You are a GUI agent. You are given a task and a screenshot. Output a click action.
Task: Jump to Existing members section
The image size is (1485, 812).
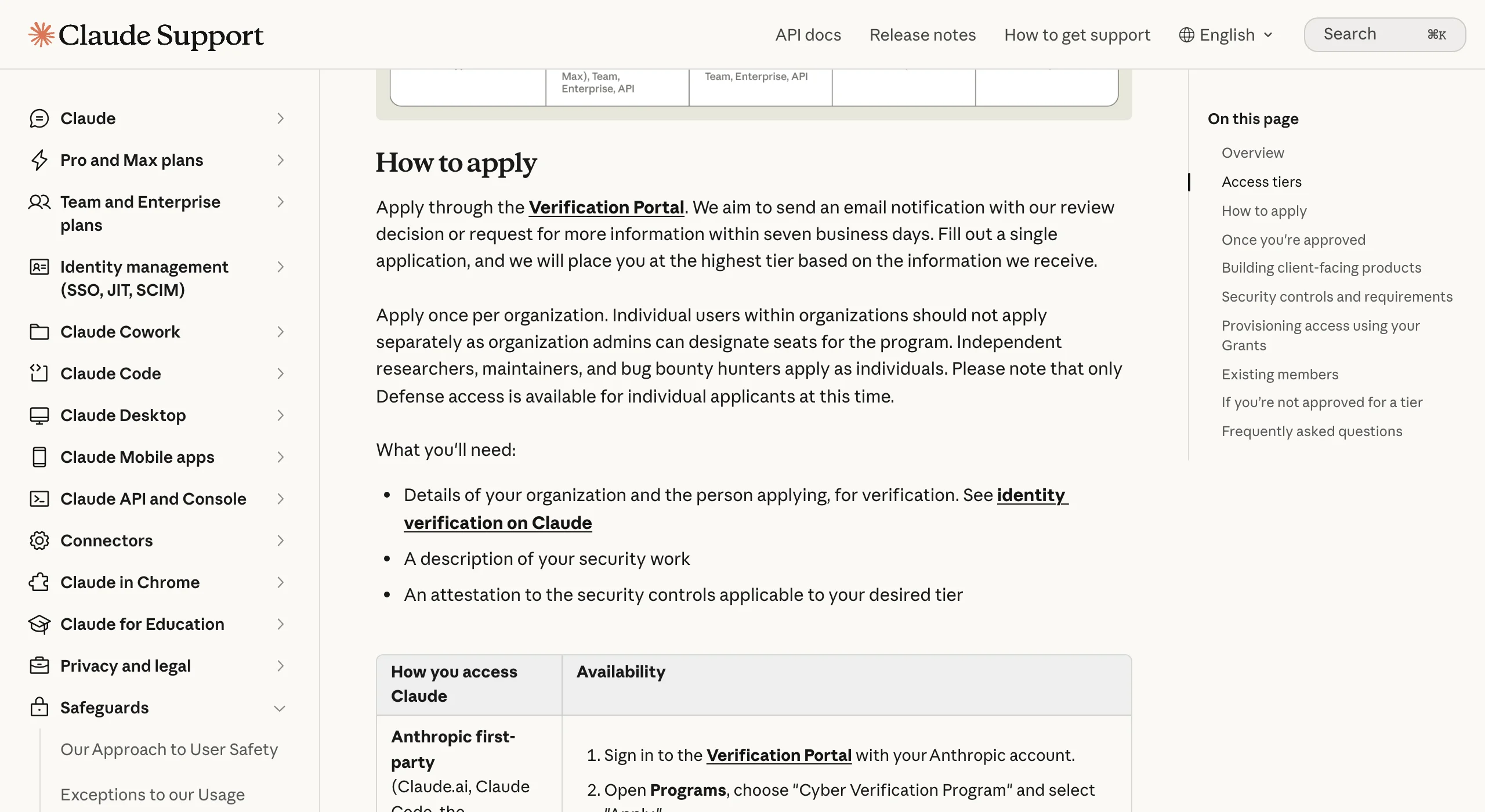(1280, 374)
